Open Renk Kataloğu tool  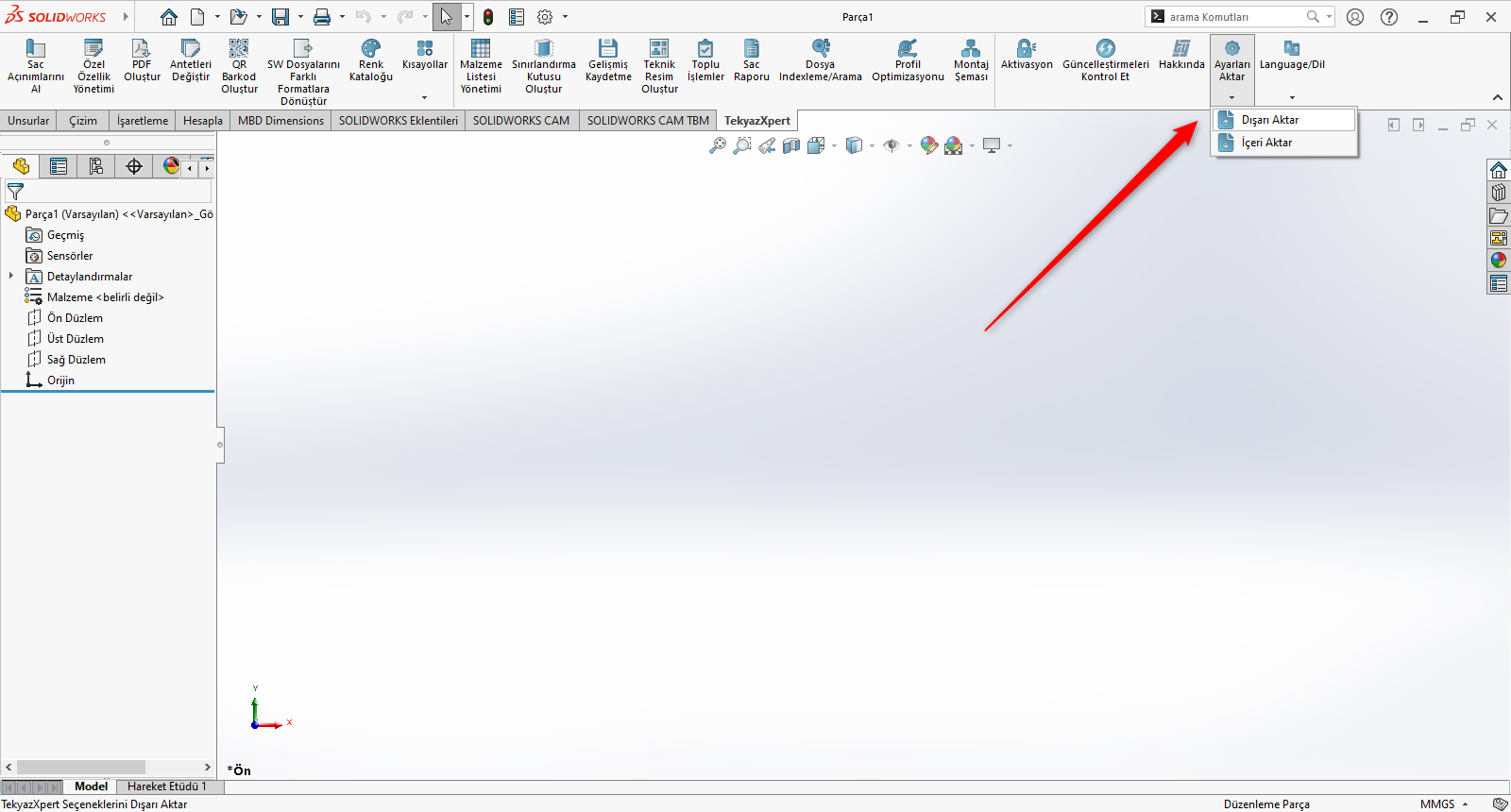371,60
